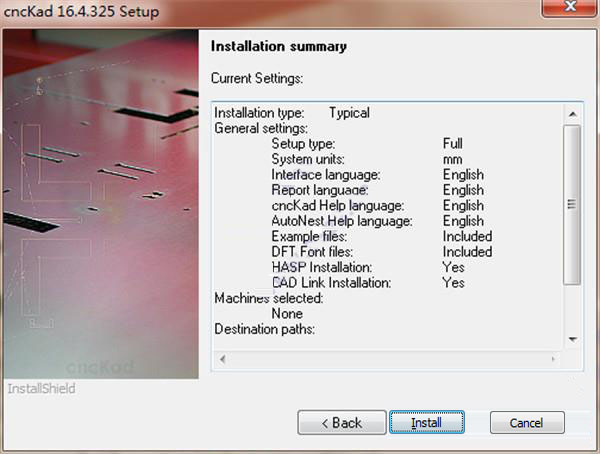600x454 pixels.
Task: Click the 'Setup type:' label
Action: (x=303, y=144)
